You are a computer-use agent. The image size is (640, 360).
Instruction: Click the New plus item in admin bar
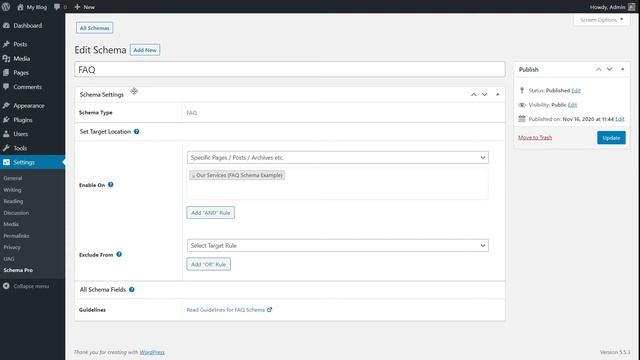(84, 7)
